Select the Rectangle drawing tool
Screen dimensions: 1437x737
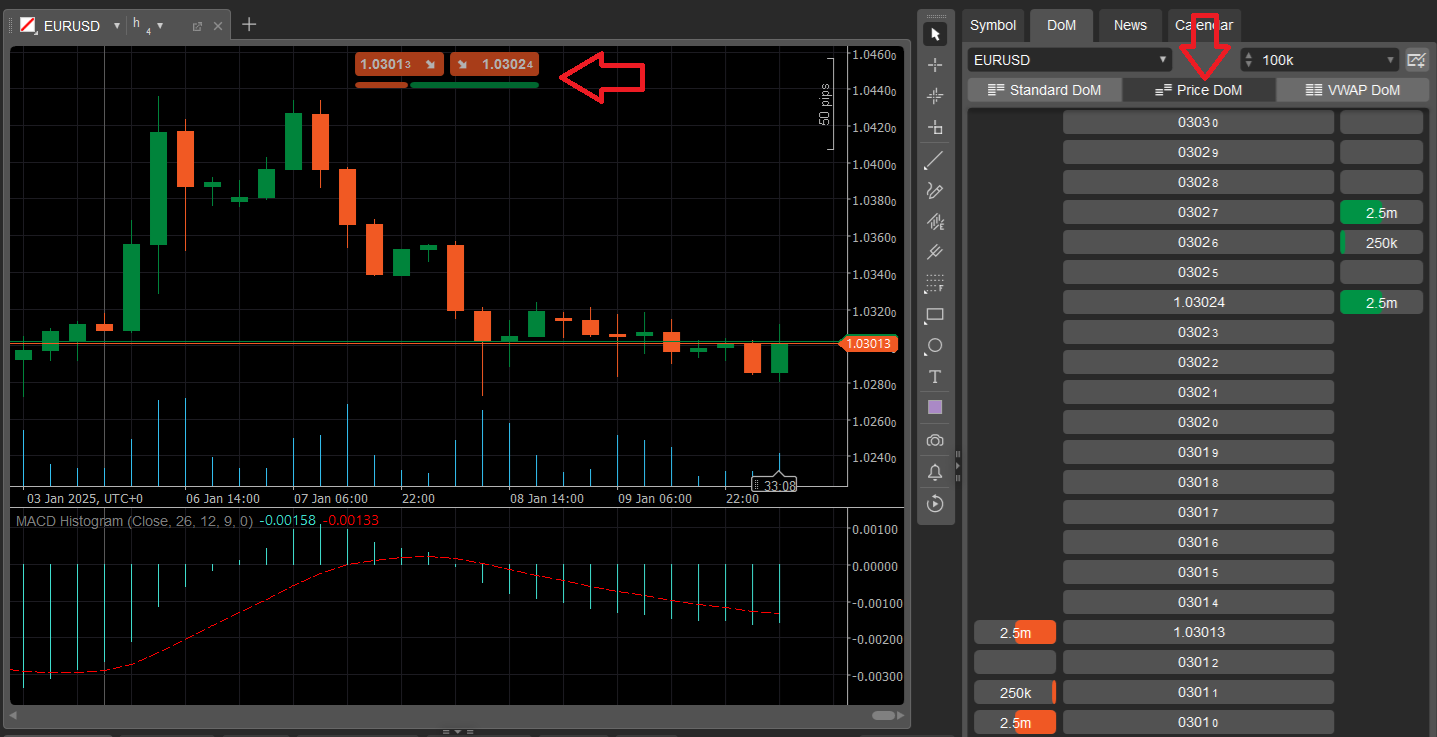click(x=935, y=315)
